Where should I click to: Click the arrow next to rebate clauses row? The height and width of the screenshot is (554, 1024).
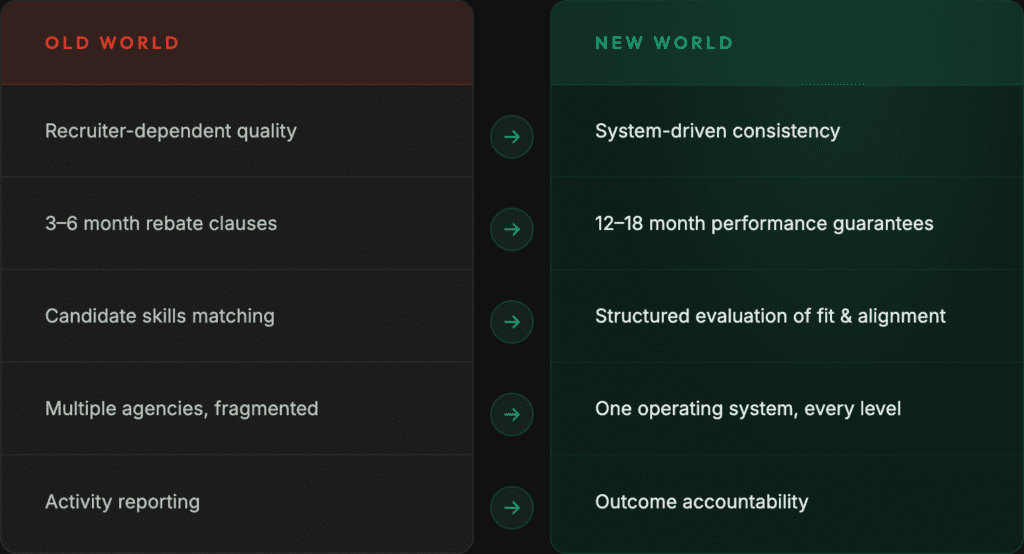point(512,229)
